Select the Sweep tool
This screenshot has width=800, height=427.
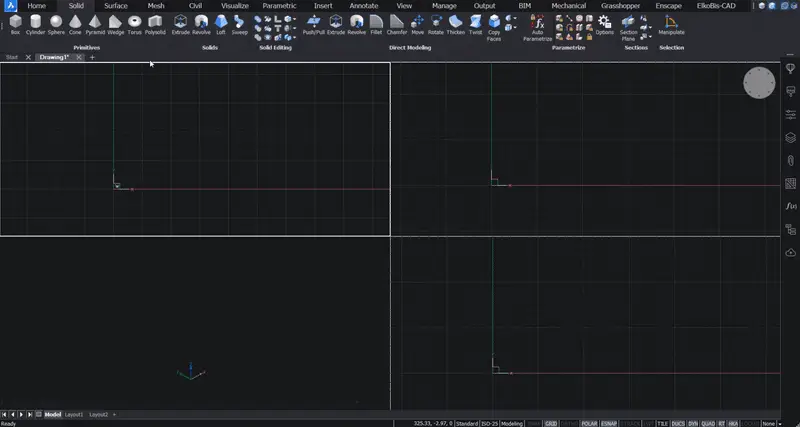pyautogui.click(x=239, y=24)
